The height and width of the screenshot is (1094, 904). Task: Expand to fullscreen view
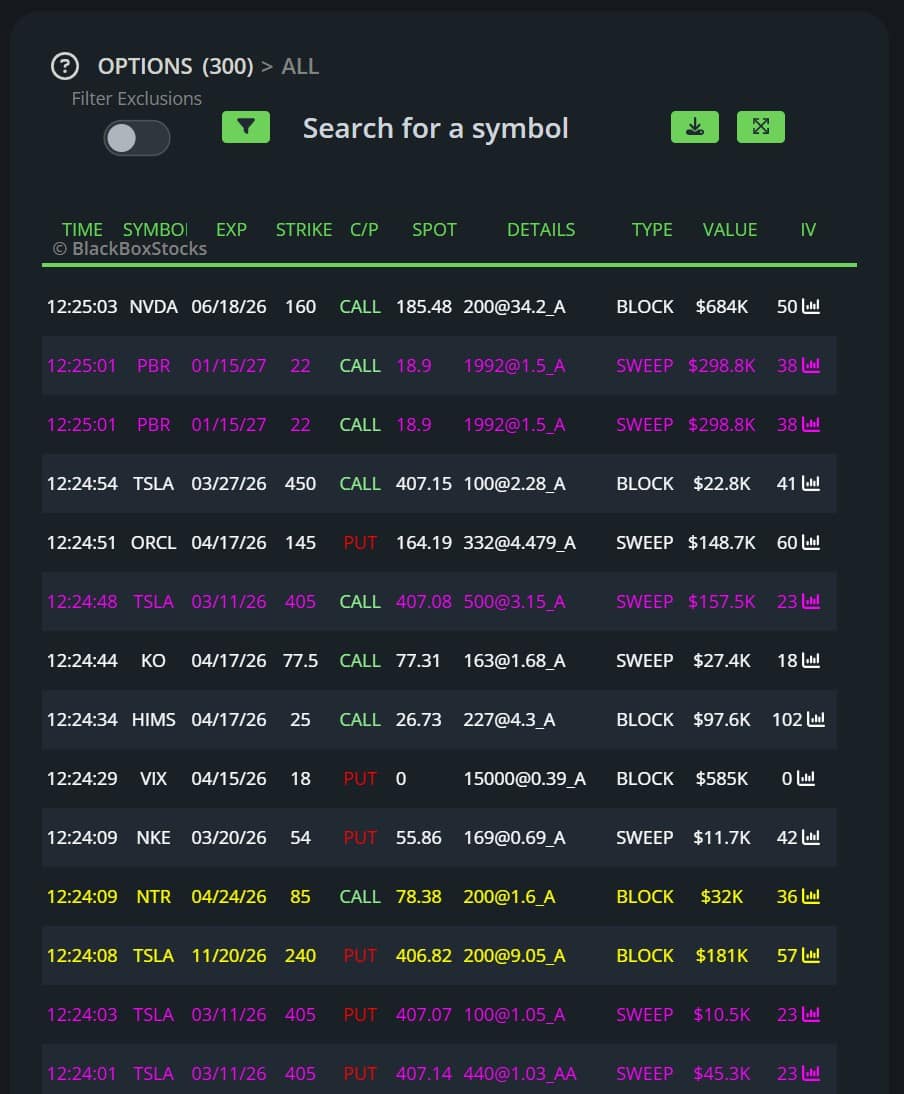click(760, 128)
